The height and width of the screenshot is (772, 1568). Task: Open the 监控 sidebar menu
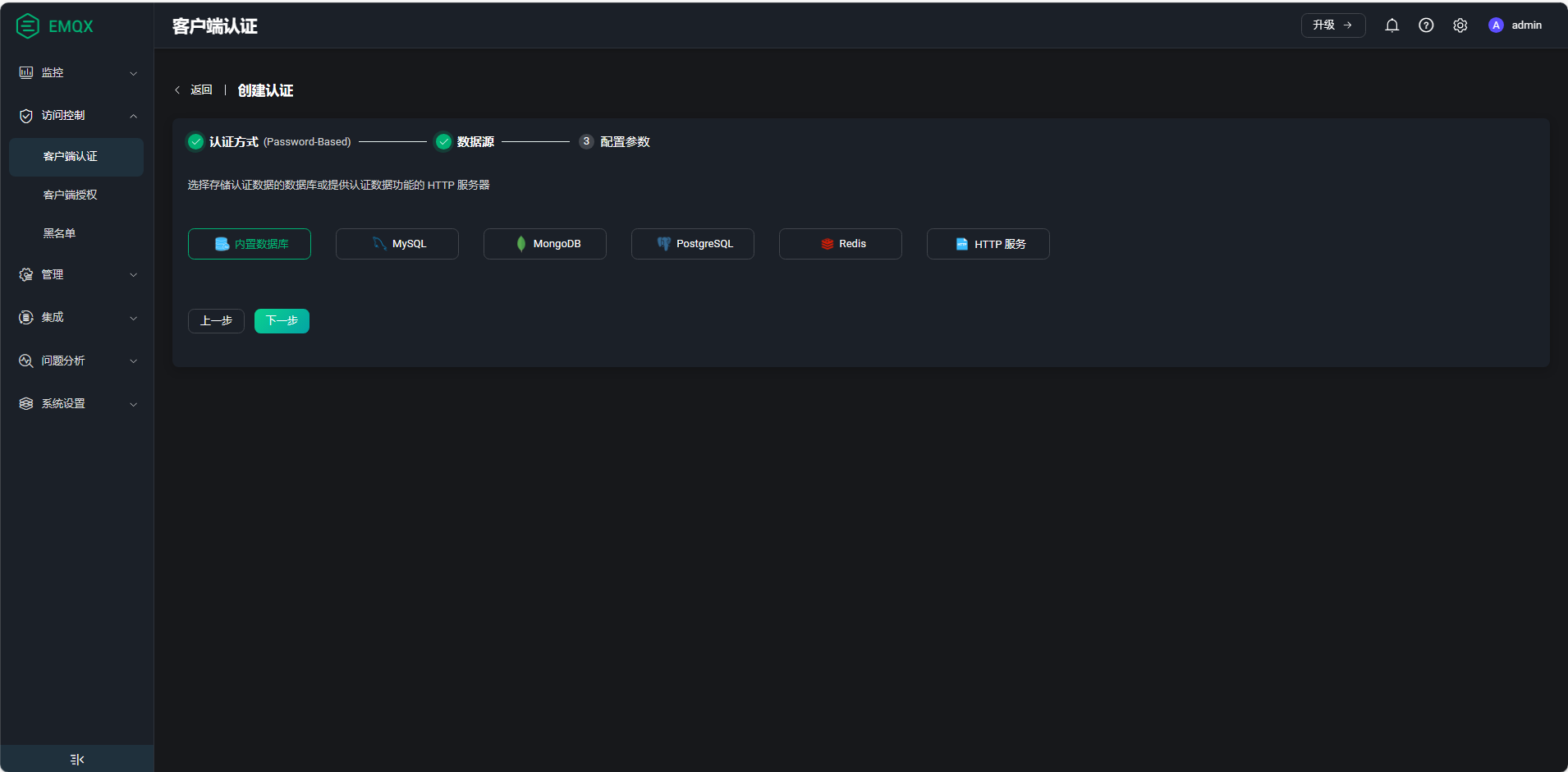tap(76, 73)
